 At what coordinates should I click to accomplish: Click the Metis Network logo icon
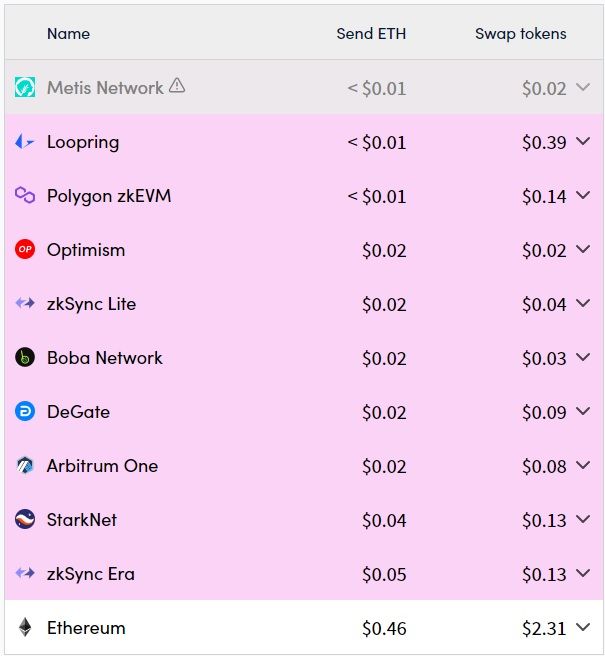point(25,88)
